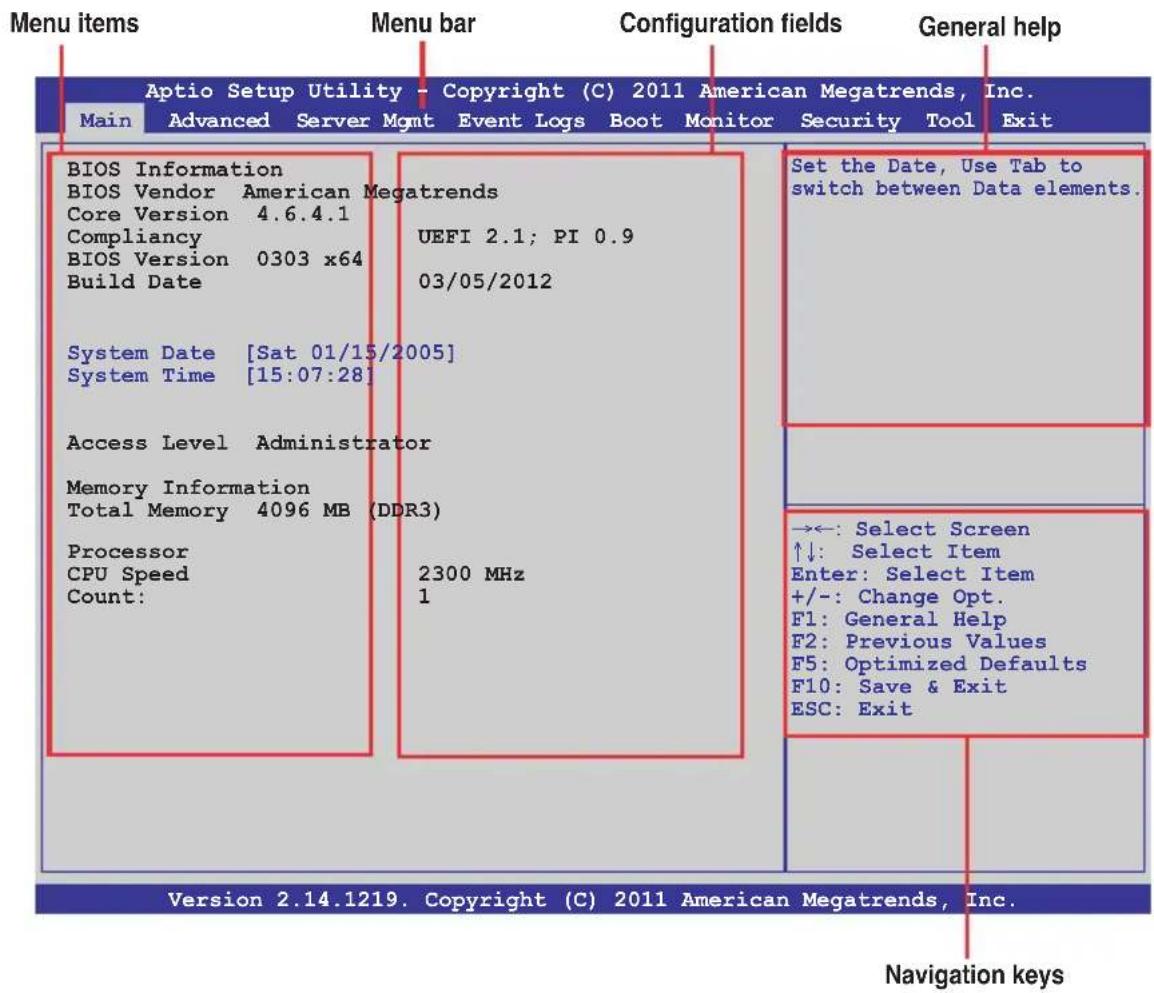Click the F2: Previous Values hint
The height and width of the screenshot is (993, 1154).
click(918, 642)
